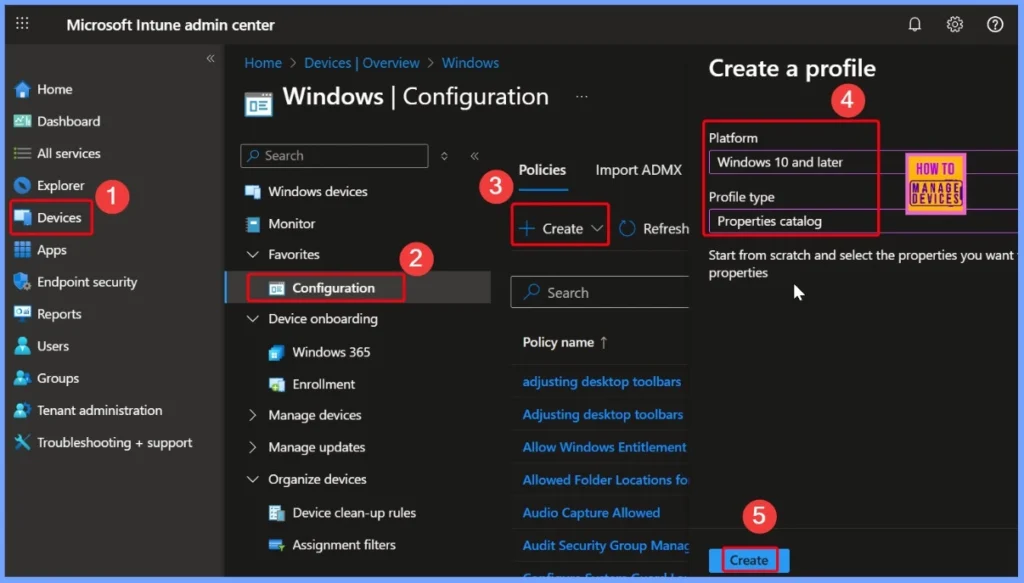
Task: Click the Troubleshooting + support wrench icon
Action: tap(22, 442)
